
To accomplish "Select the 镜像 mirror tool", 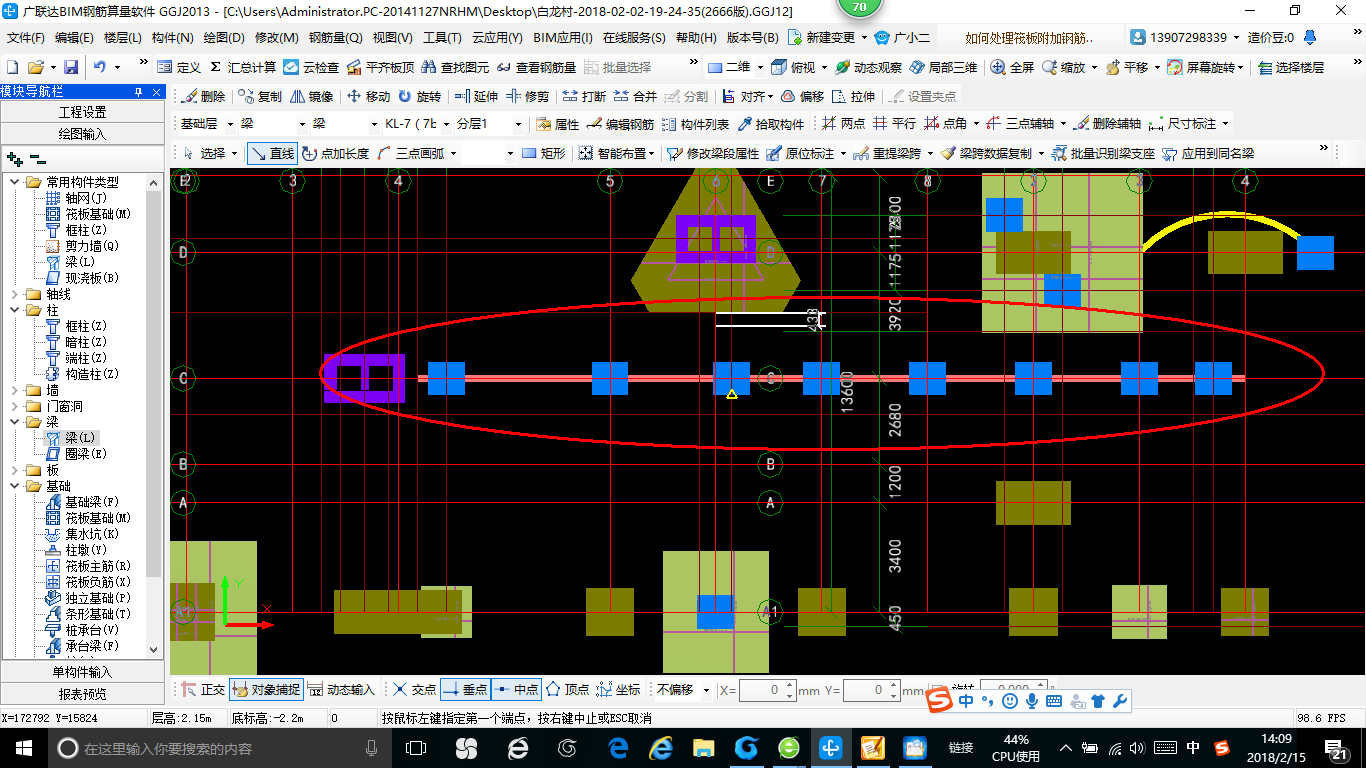I will pos(311,96).
